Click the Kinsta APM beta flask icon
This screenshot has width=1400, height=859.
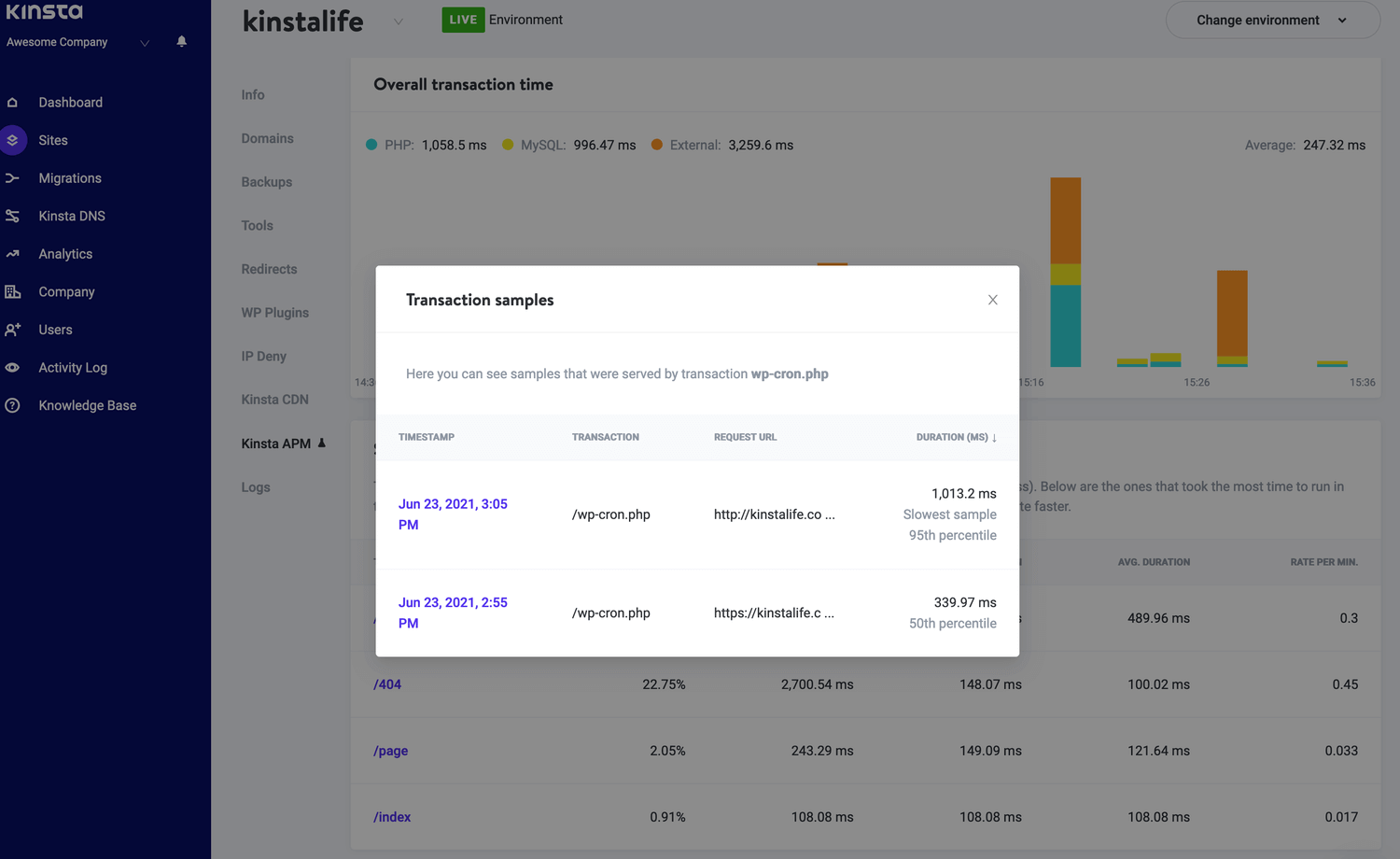coord(321,443)
